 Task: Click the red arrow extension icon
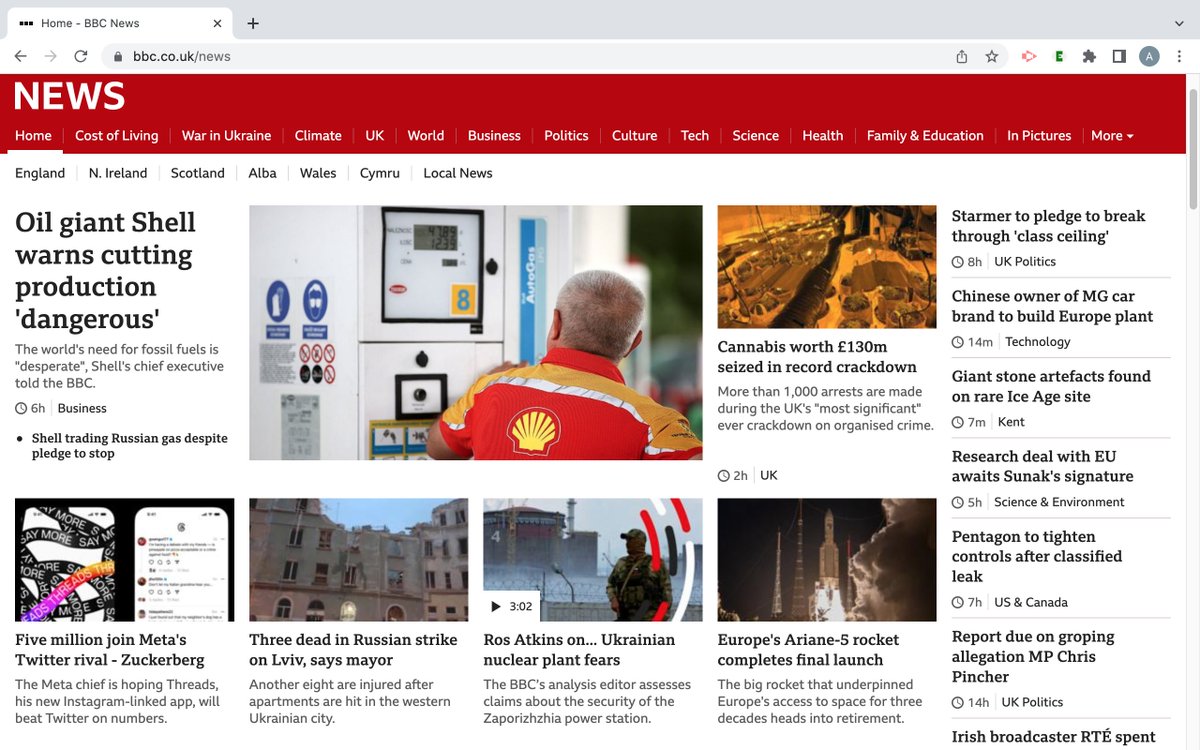click(1028, 56)
